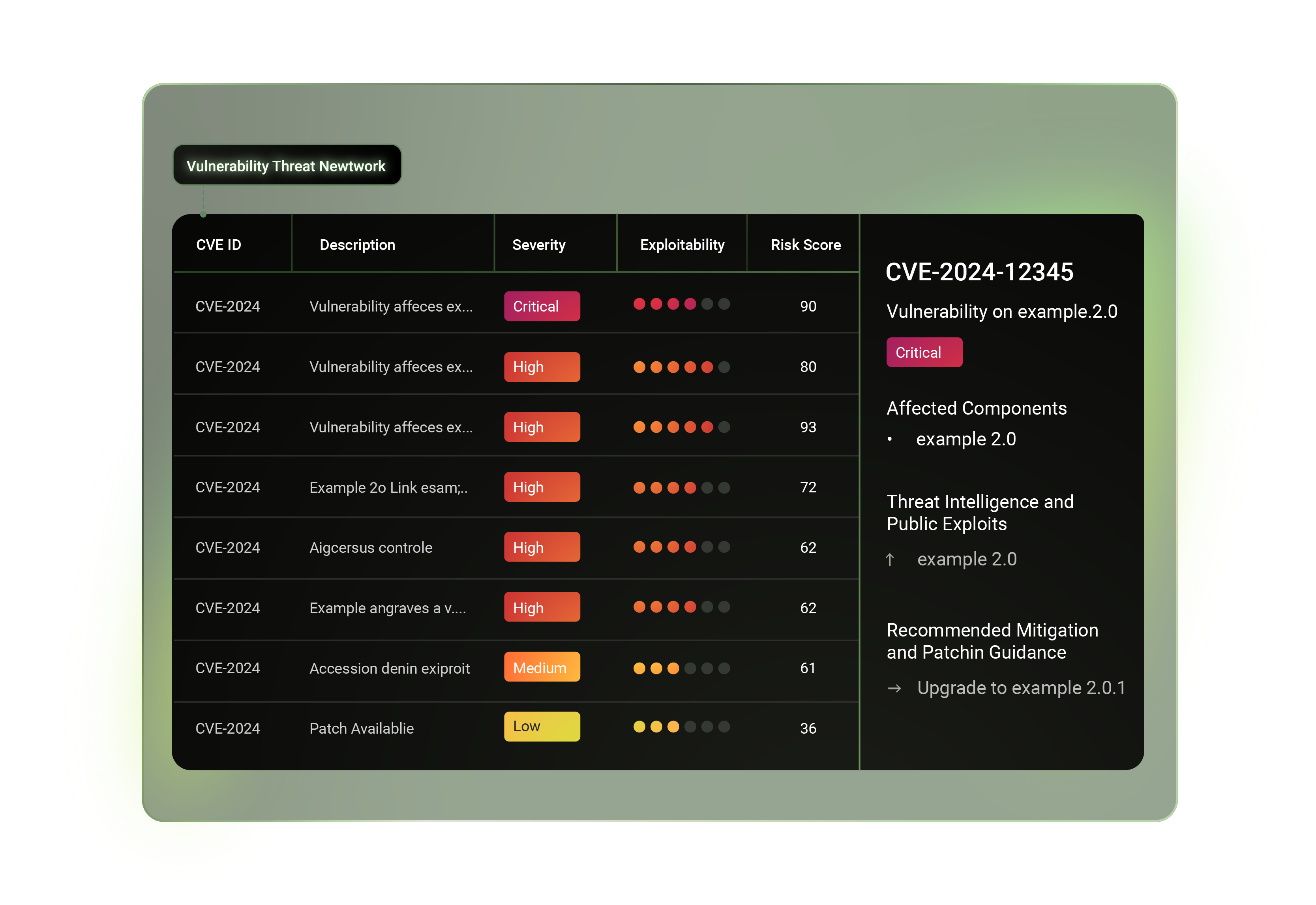The width and height of the screenshot is (1316, 905).
Task: Click the Low severity badge
Action: point(542,727)
